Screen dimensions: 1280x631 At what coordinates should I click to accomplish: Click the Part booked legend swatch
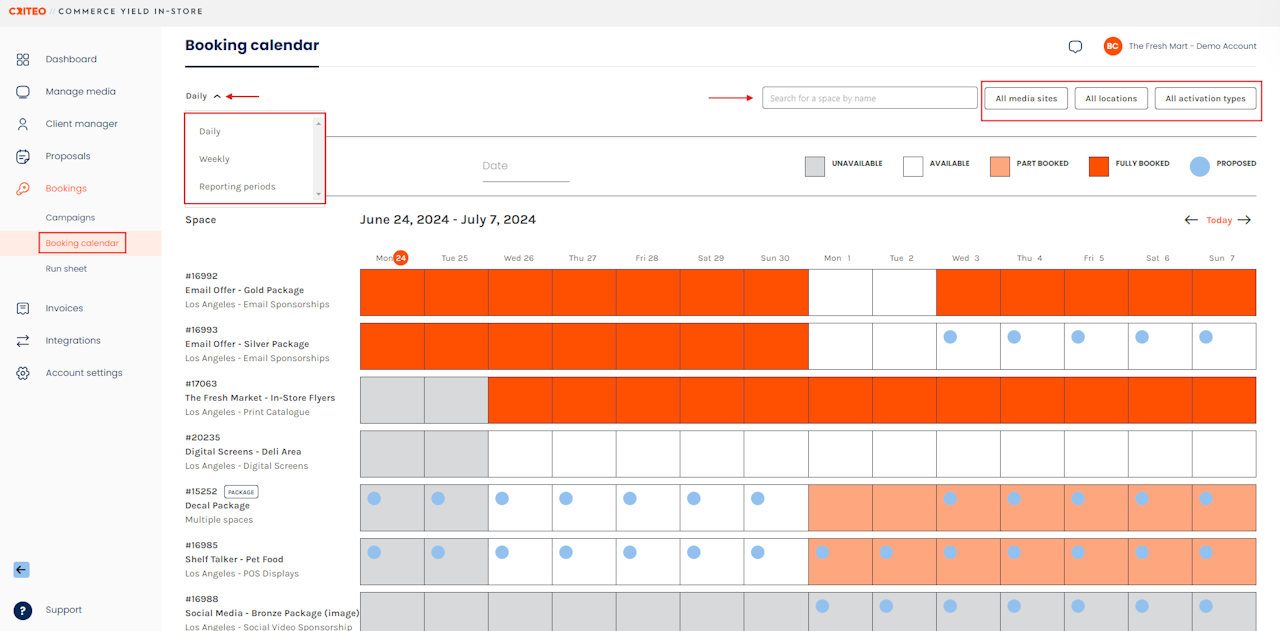(x=1000, y=166)
